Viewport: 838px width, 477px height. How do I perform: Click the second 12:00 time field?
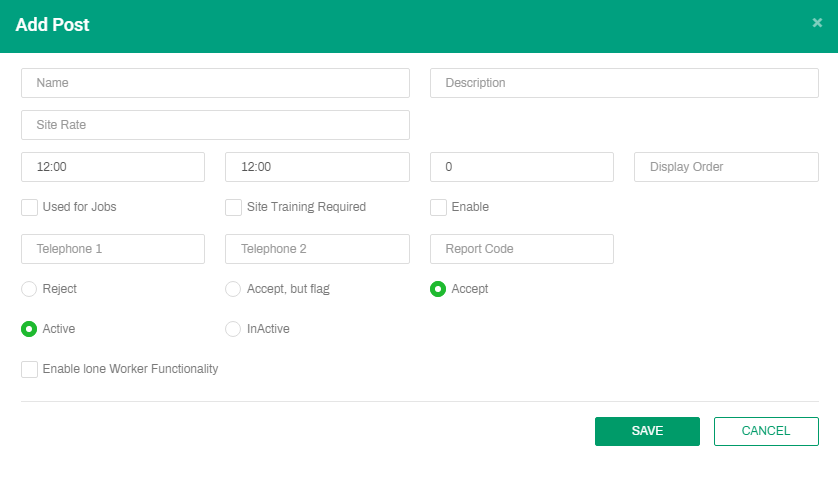(317, 167)
